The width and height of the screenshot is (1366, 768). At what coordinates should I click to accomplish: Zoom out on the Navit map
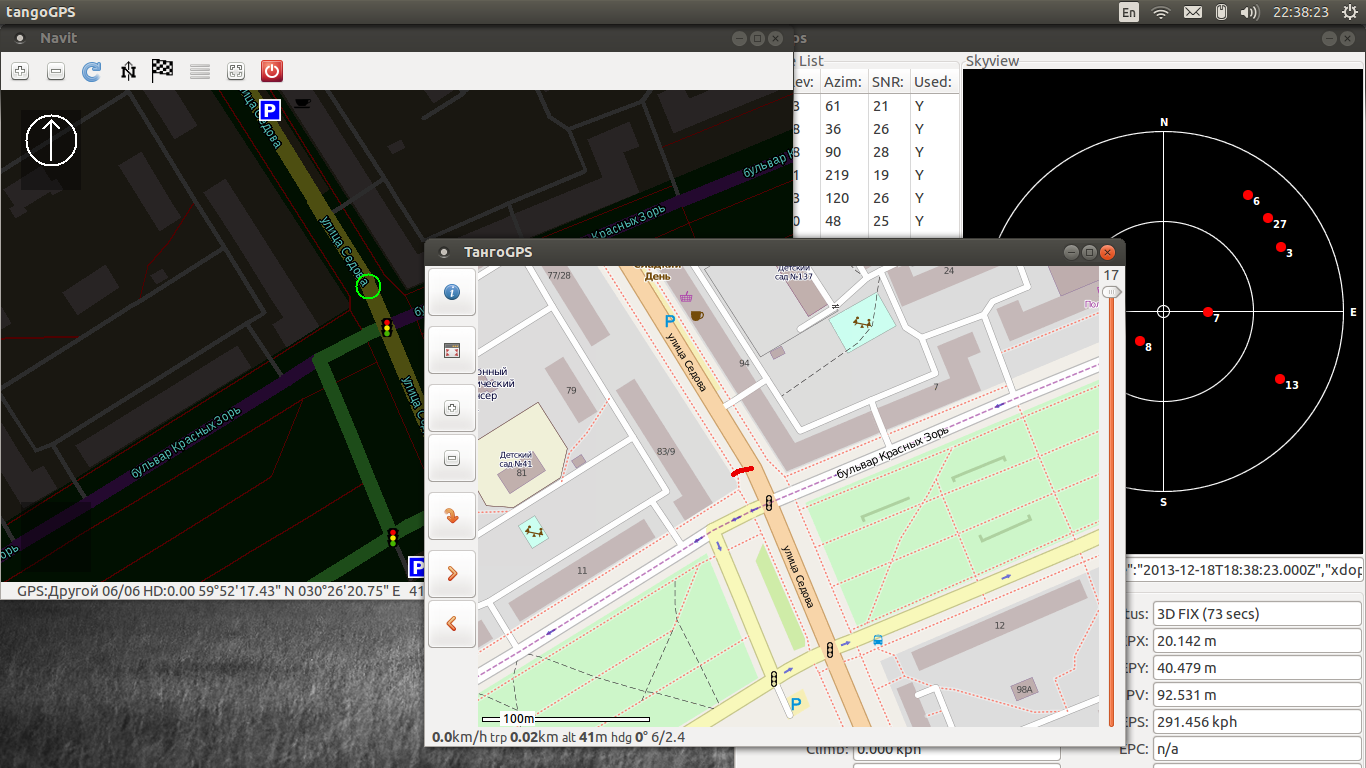(x=56, y=71)
